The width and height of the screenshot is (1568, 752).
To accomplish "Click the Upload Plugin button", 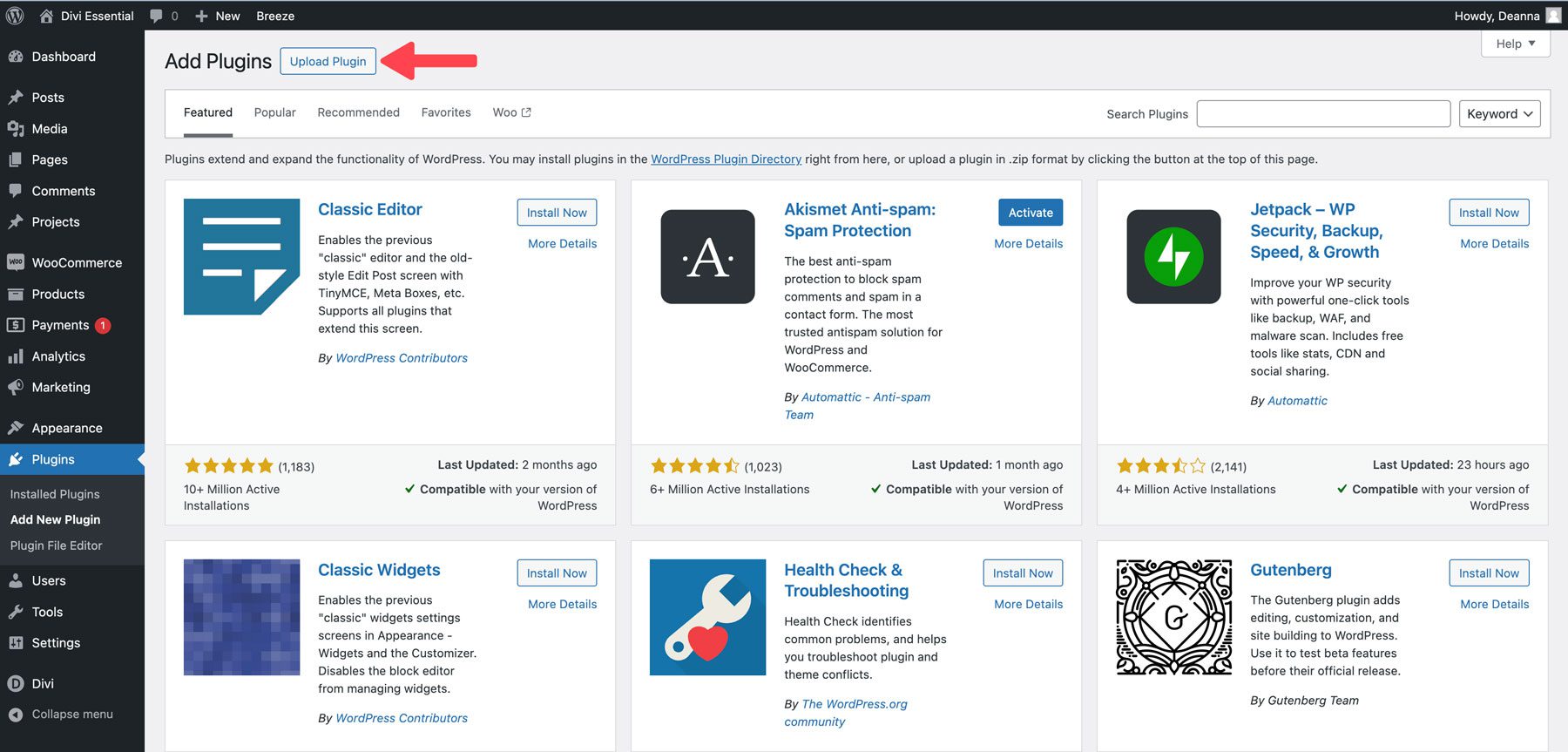I will [328, 61].
